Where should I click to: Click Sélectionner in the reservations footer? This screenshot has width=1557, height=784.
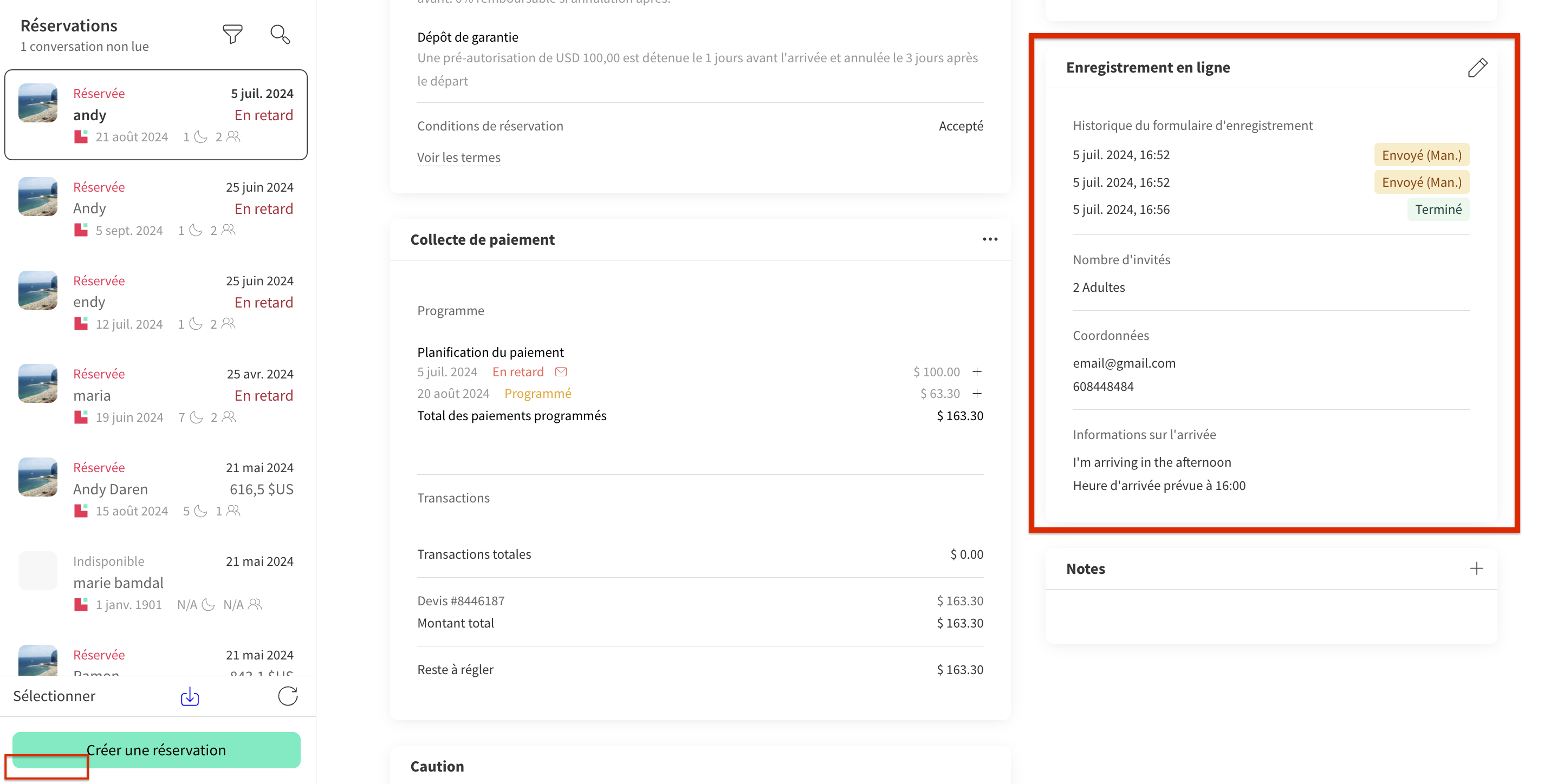54,696
